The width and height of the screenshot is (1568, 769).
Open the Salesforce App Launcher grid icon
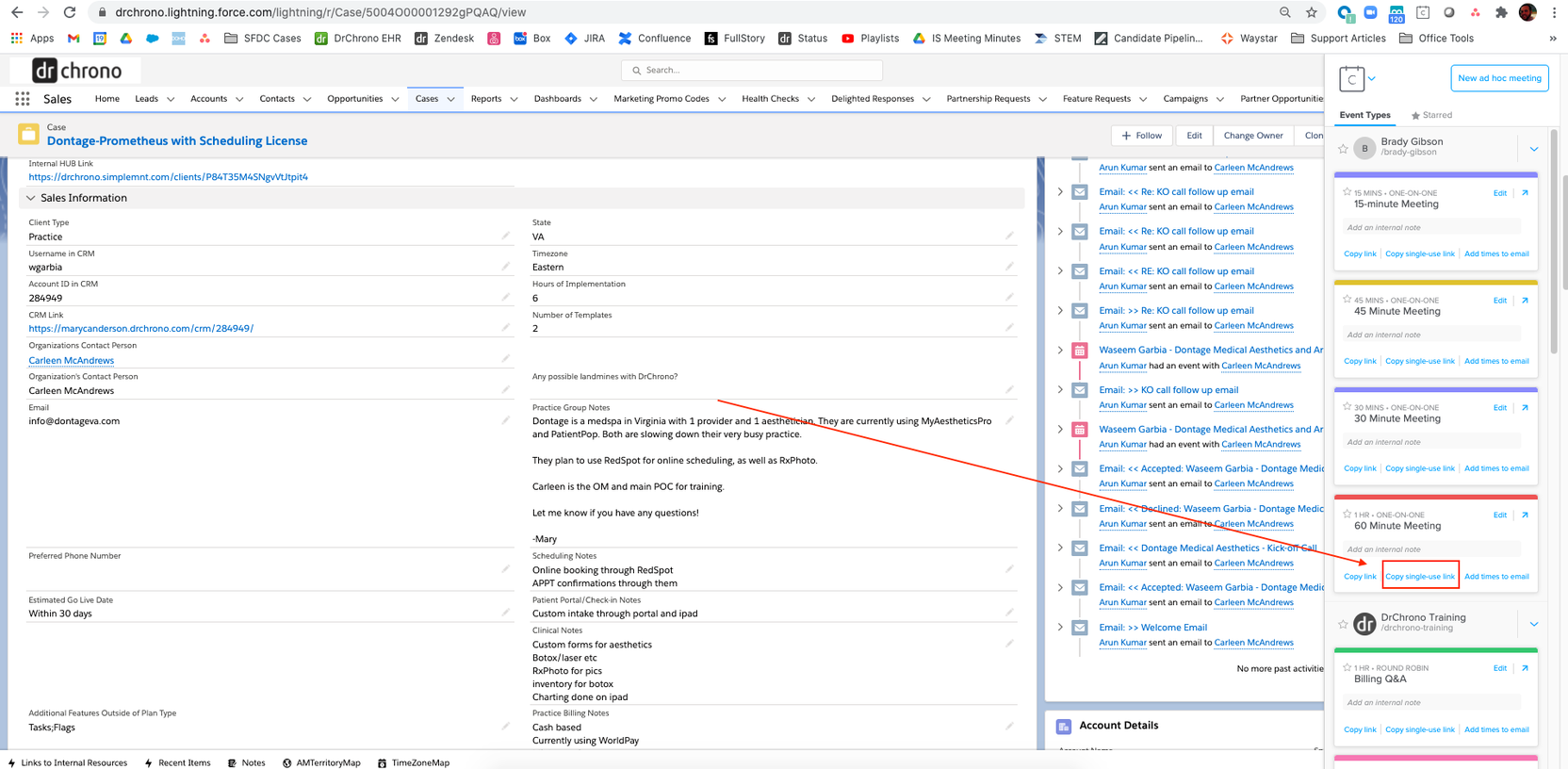tap(23, 99)
